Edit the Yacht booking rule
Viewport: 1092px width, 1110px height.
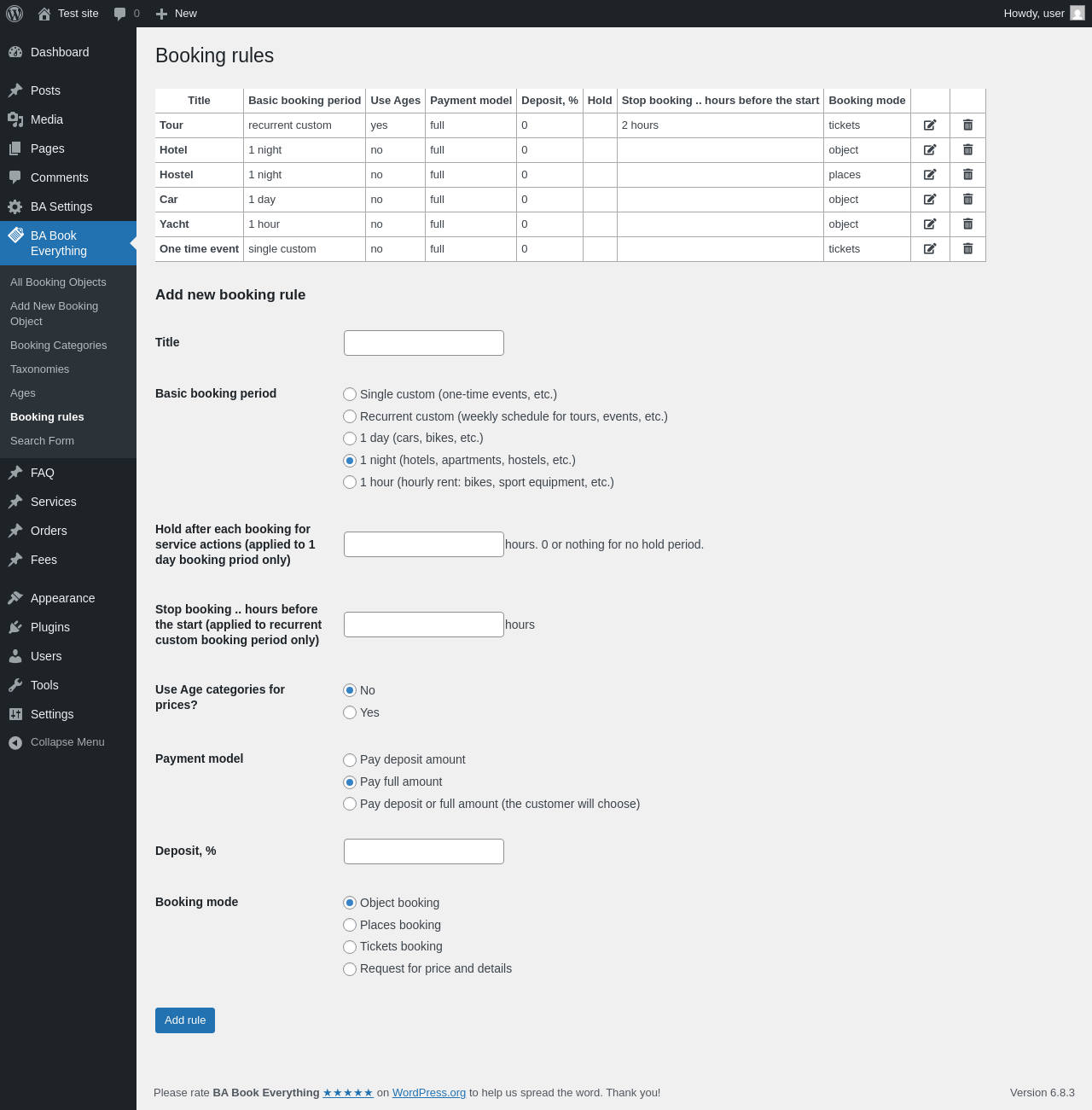tap(930, 224)
